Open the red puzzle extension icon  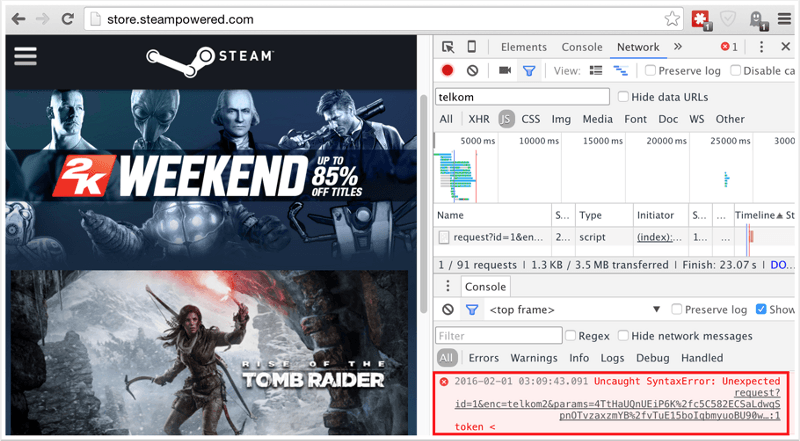pos(702,20)
